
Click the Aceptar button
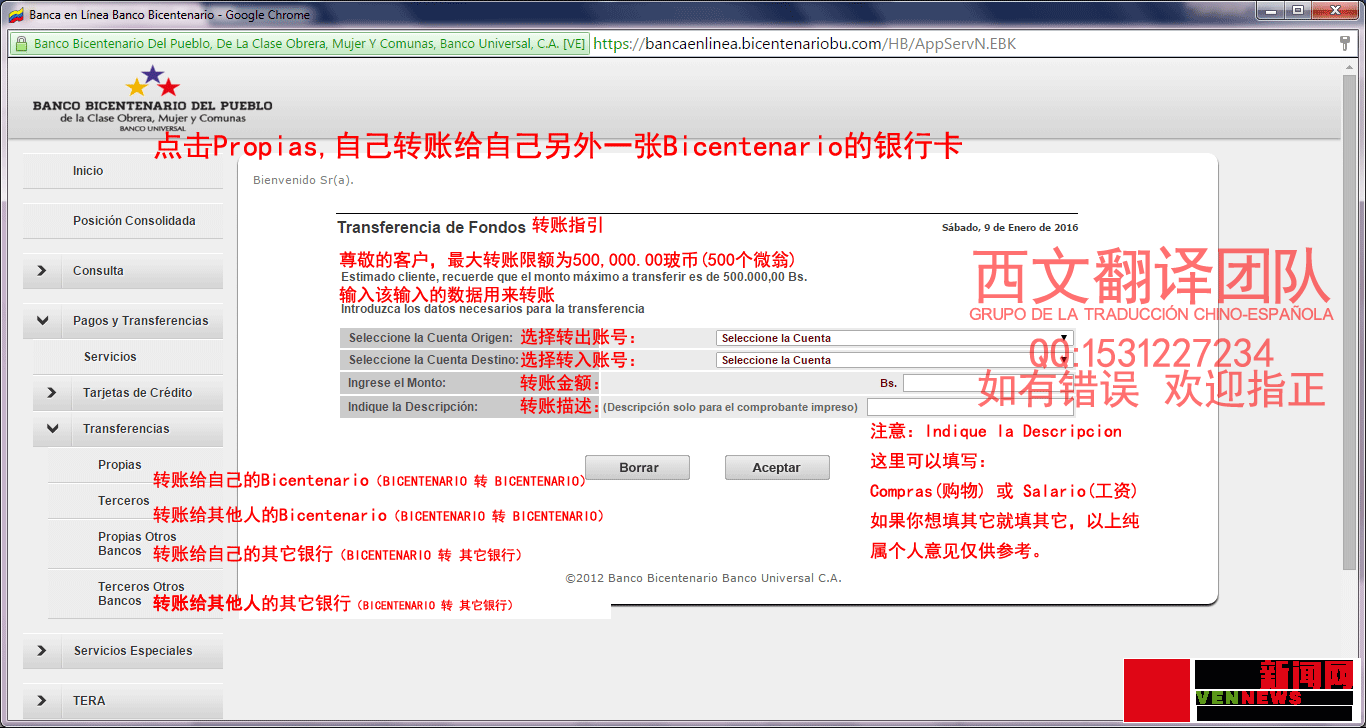tap(777, 467)
